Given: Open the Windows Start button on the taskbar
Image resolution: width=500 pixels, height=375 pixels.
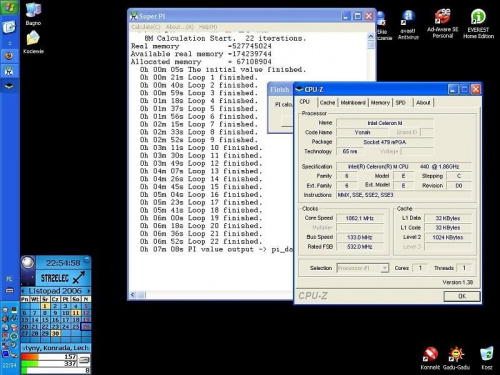Looking at the screenshot, I should coord(9,7).
